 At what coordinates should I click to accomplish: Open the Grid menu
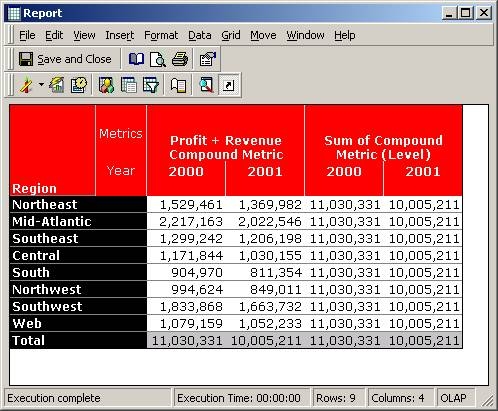pyautogui.click(x=231, y=35)
